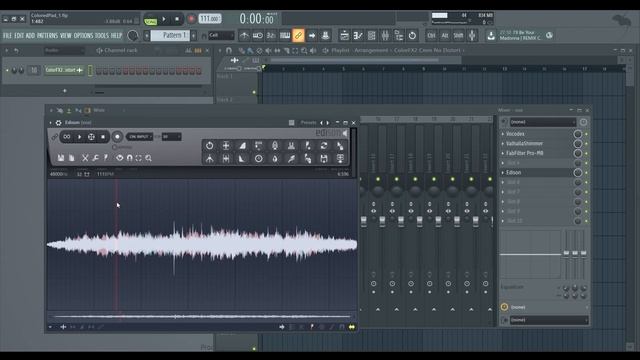
Task: Click the Playlist magnet snap icon
Action: point(229,51)
